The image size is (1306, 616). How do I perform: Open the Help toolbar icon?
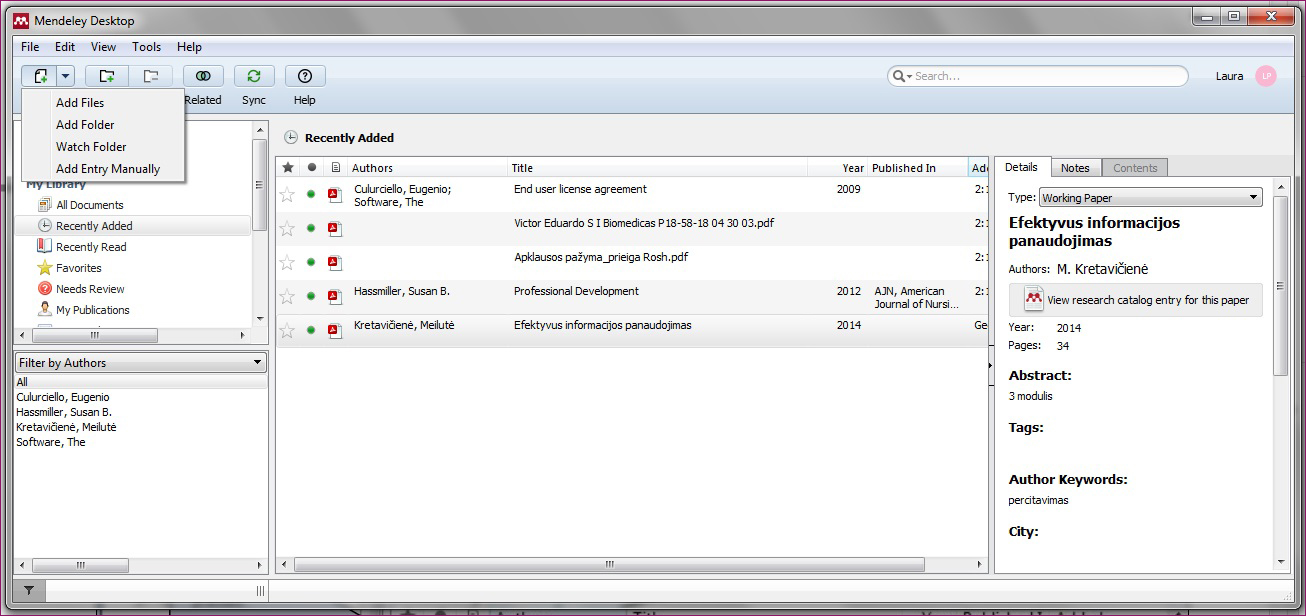305,76
